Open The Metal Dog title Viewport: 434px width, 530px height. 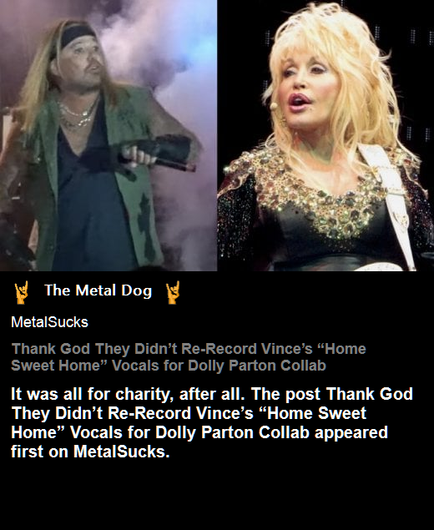pyautogui.click(x=98, y=291)
